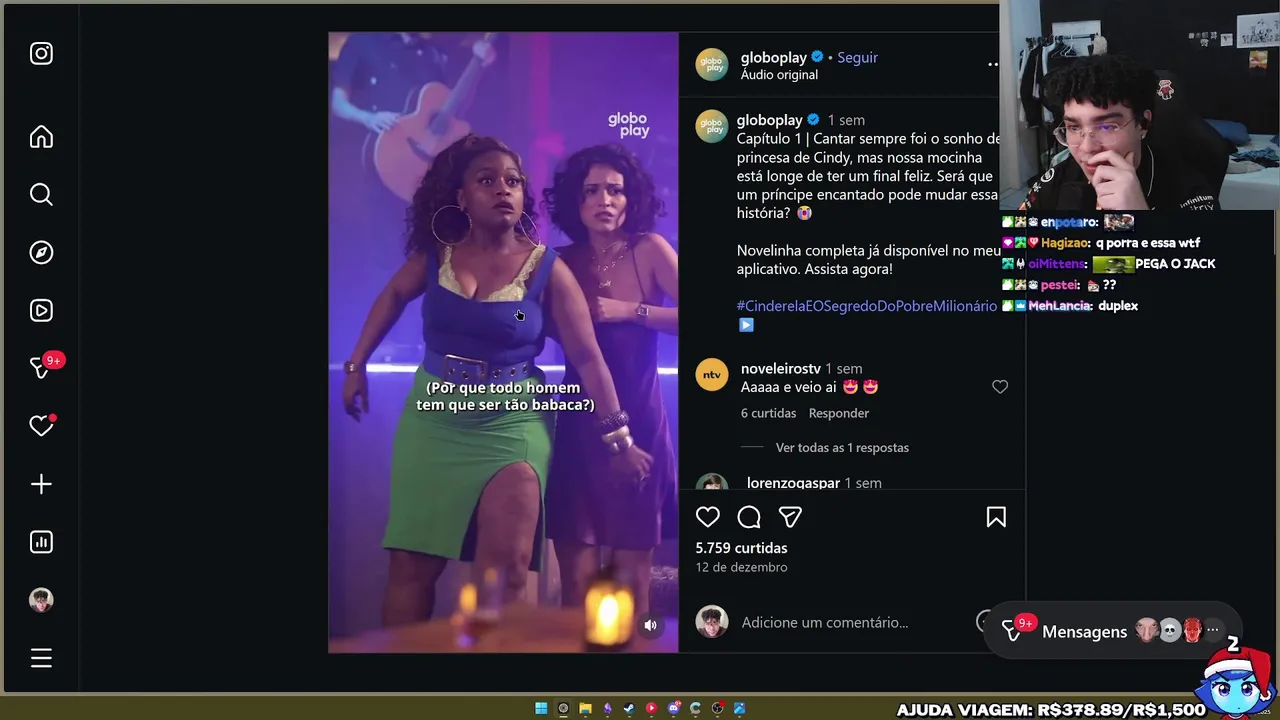Image resolution: width=1280 pixels, height=720 pixels.
Task: Create new post with plus icon
Action: [x=41, y=484]
